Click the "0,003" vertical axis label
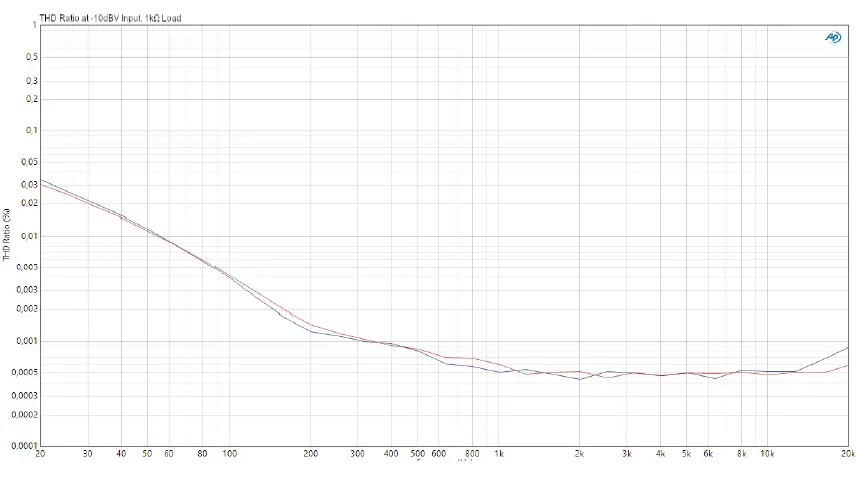Viewport: 867px width, 478px height. pyautogui.click(x=28, y=290)
